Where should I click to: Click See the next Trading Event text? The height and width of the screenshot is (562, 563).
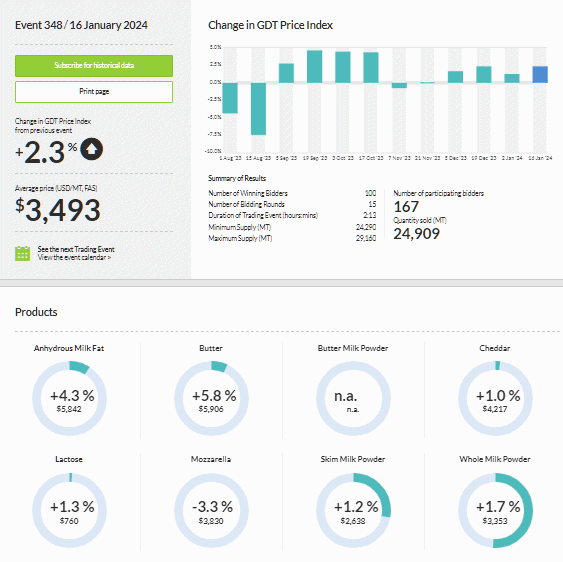(x=76, y=249)
